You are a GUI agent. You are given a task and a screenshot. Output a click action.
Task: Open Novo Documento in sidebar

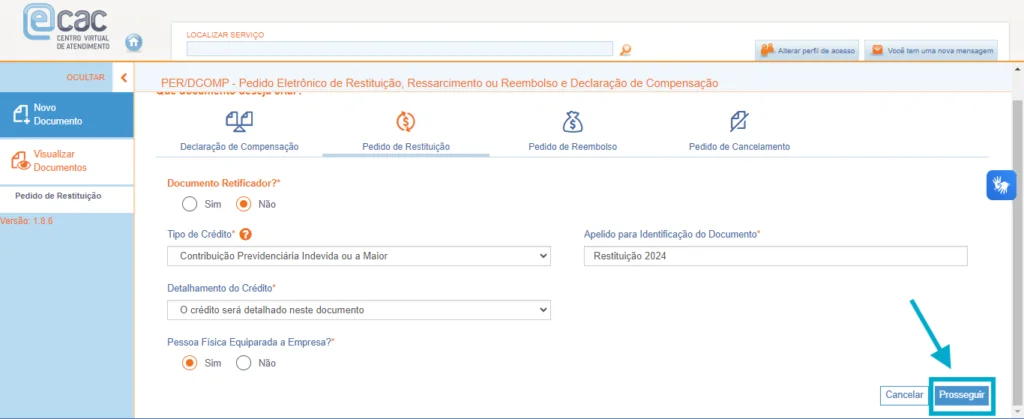(66, 114)
